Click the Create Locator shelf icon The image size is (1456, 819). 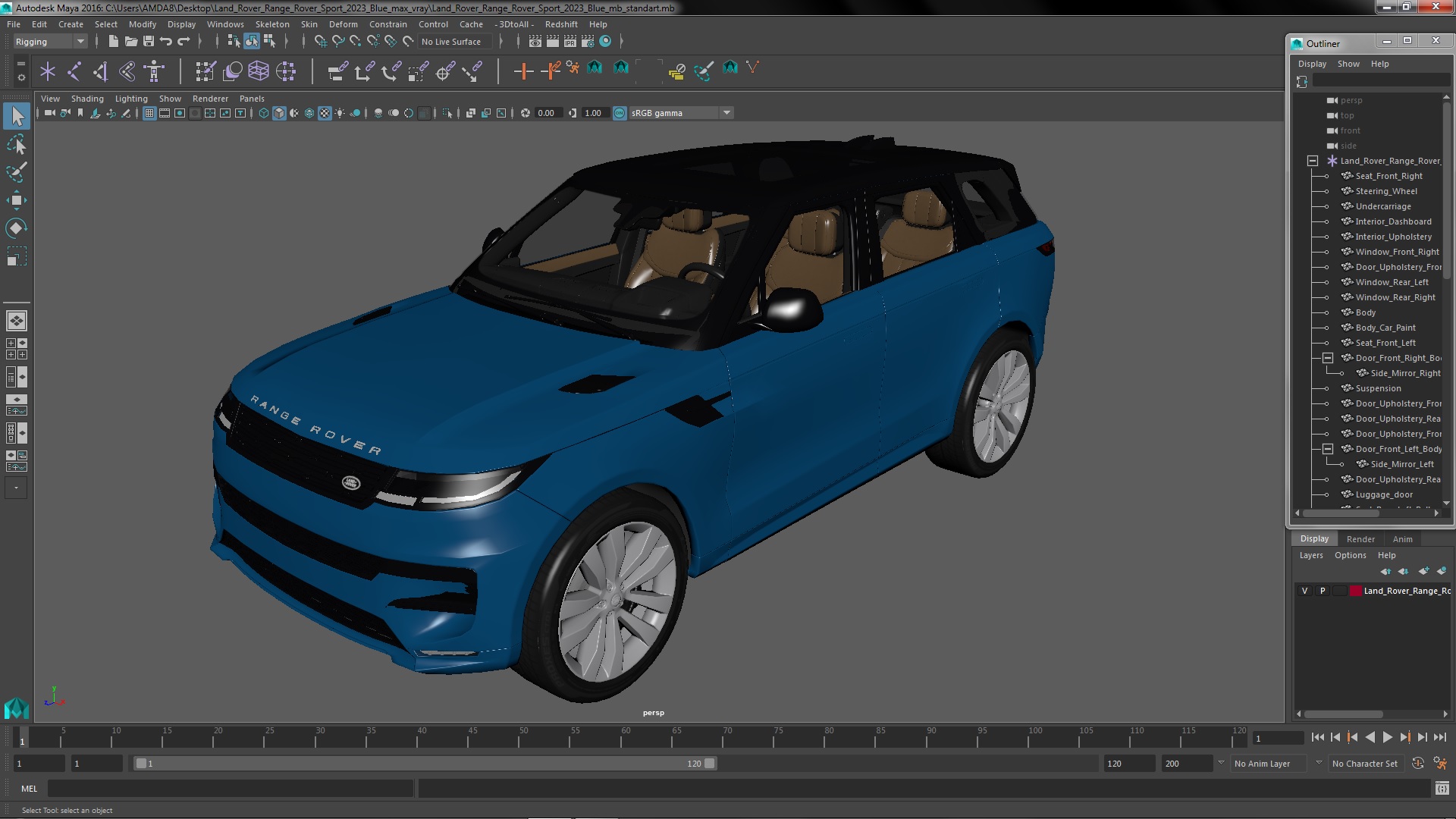click(x=48, y=71)
